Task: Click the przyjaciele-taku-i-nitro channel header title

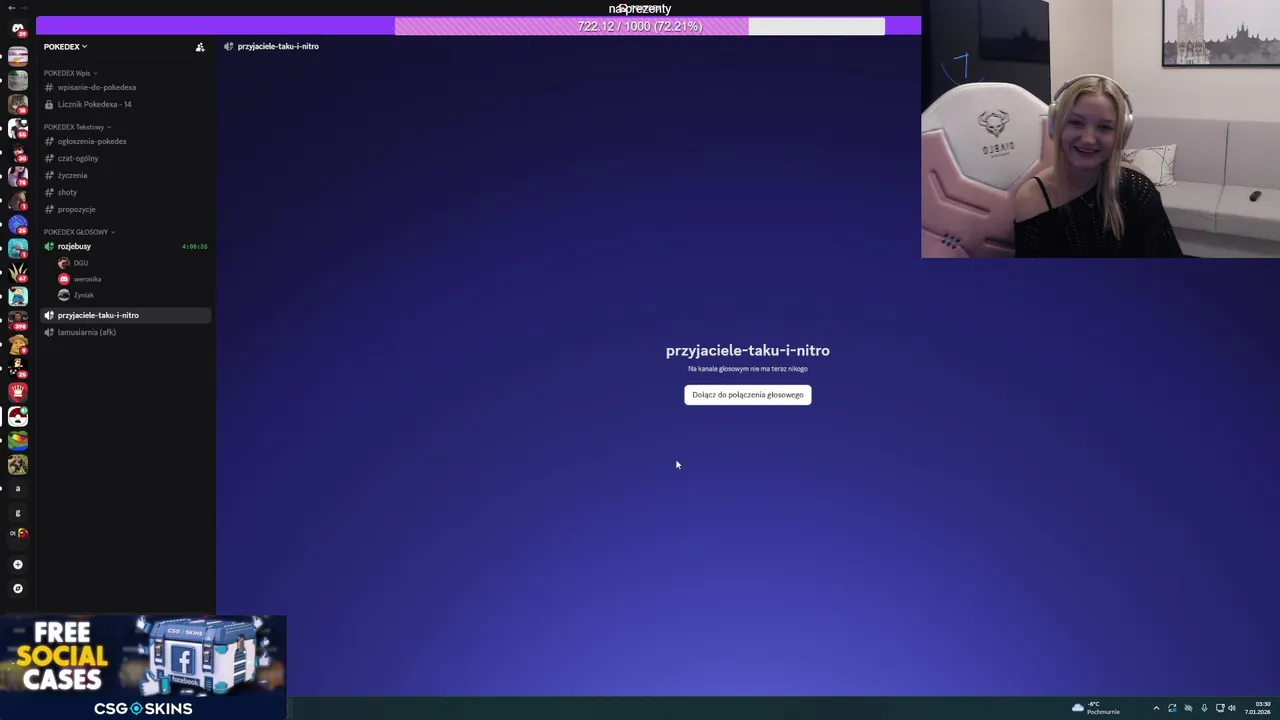Action: pos(278,46)
